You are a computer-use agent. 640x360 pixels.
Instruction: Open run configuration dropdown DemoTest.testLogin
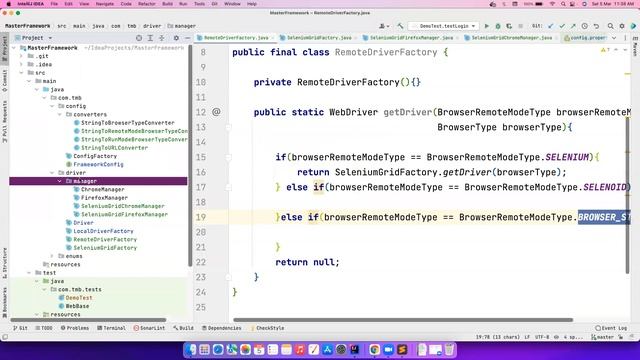[444, 26]
